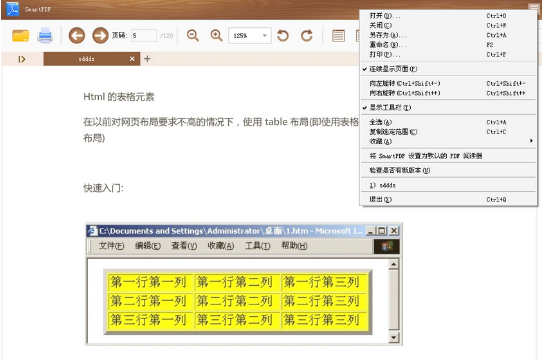The image size is (542, 360).
Task: Click the page layout icon in toolbar
Action: (338, 36)
